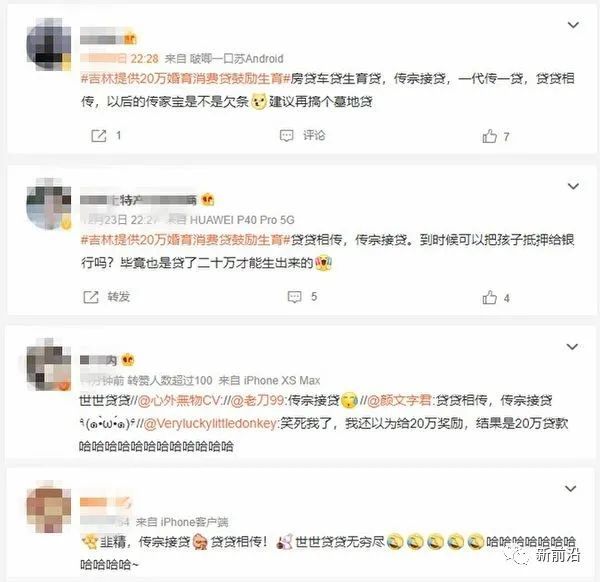
Task: Open pixelated avatar of first poster
Action: (49, 44)
